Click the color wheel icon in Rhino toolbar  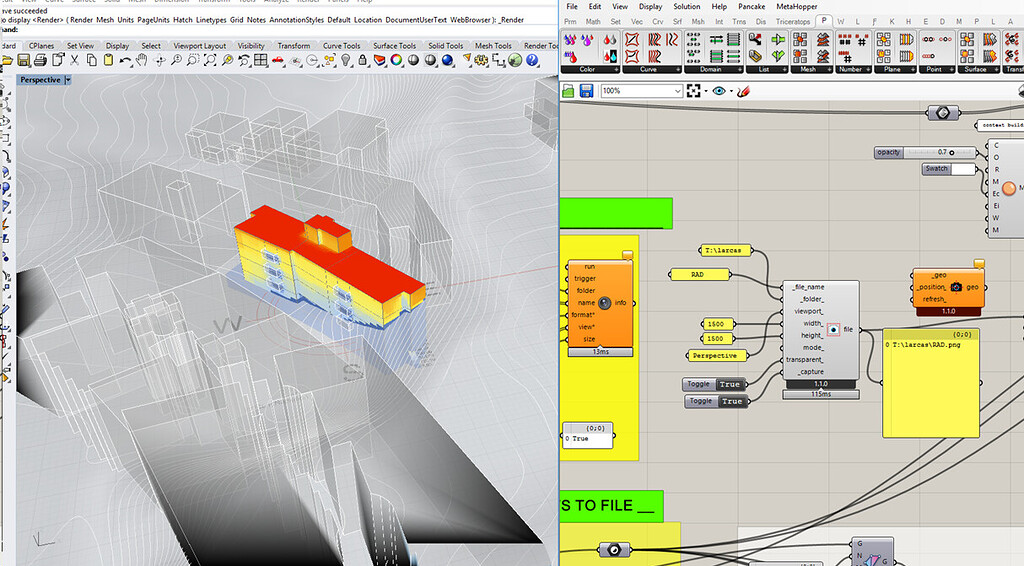pyautogui.click(x=396, y=61)
